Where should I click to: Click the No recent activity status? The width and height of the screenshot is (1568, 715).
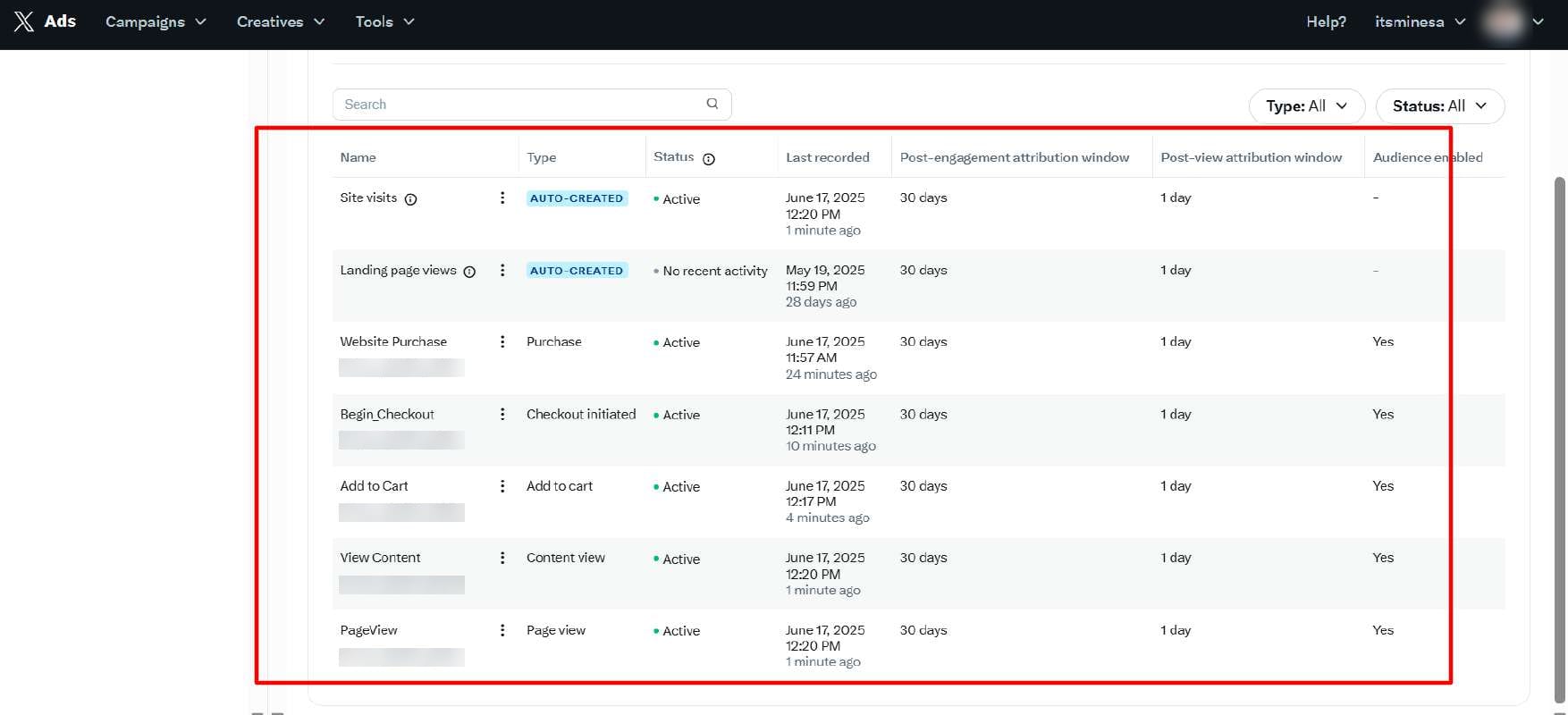click(x=711, y=271)
